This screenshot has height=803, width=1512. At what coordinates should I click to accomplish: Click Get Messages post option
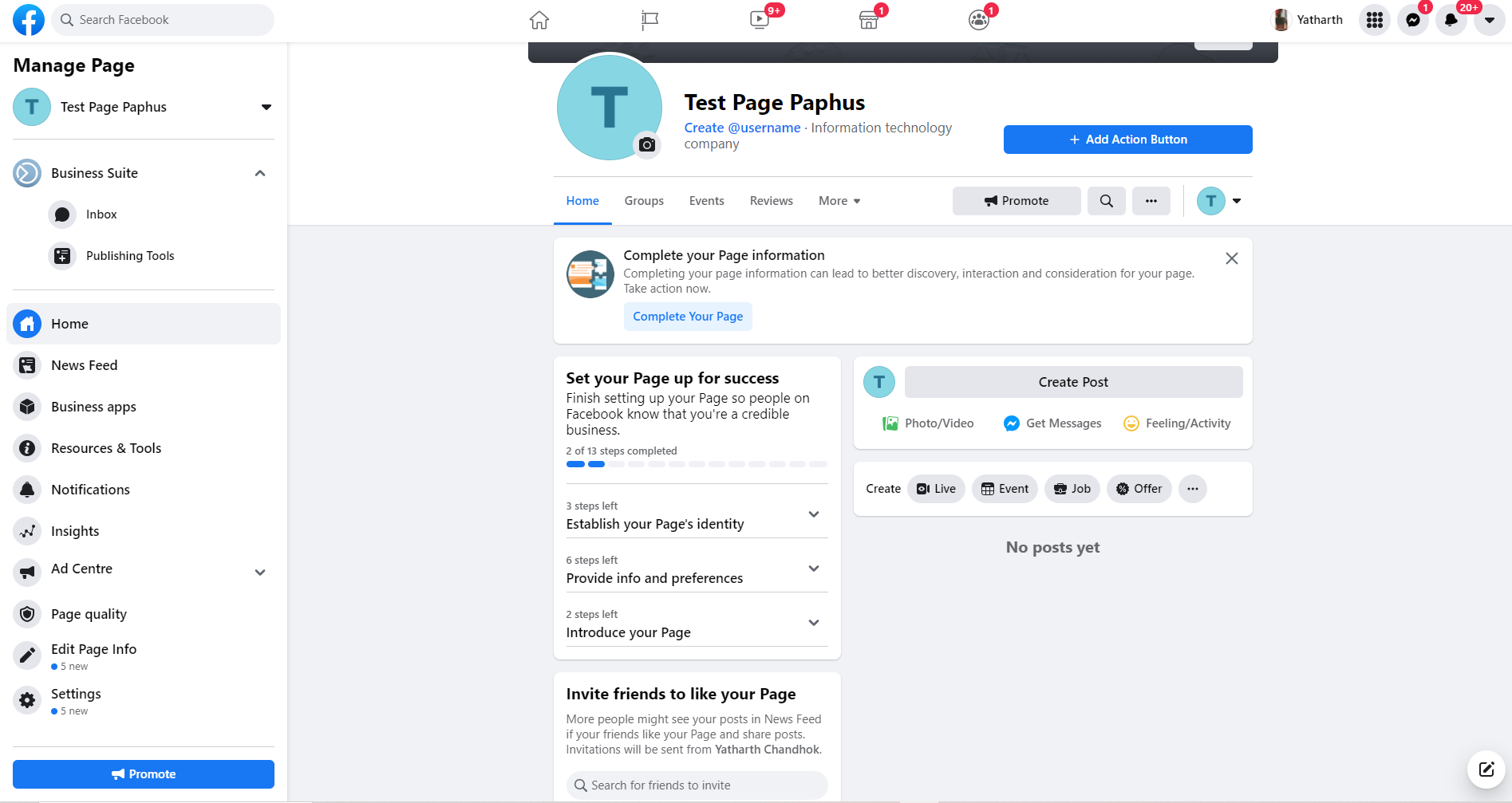click(1052, 423)
